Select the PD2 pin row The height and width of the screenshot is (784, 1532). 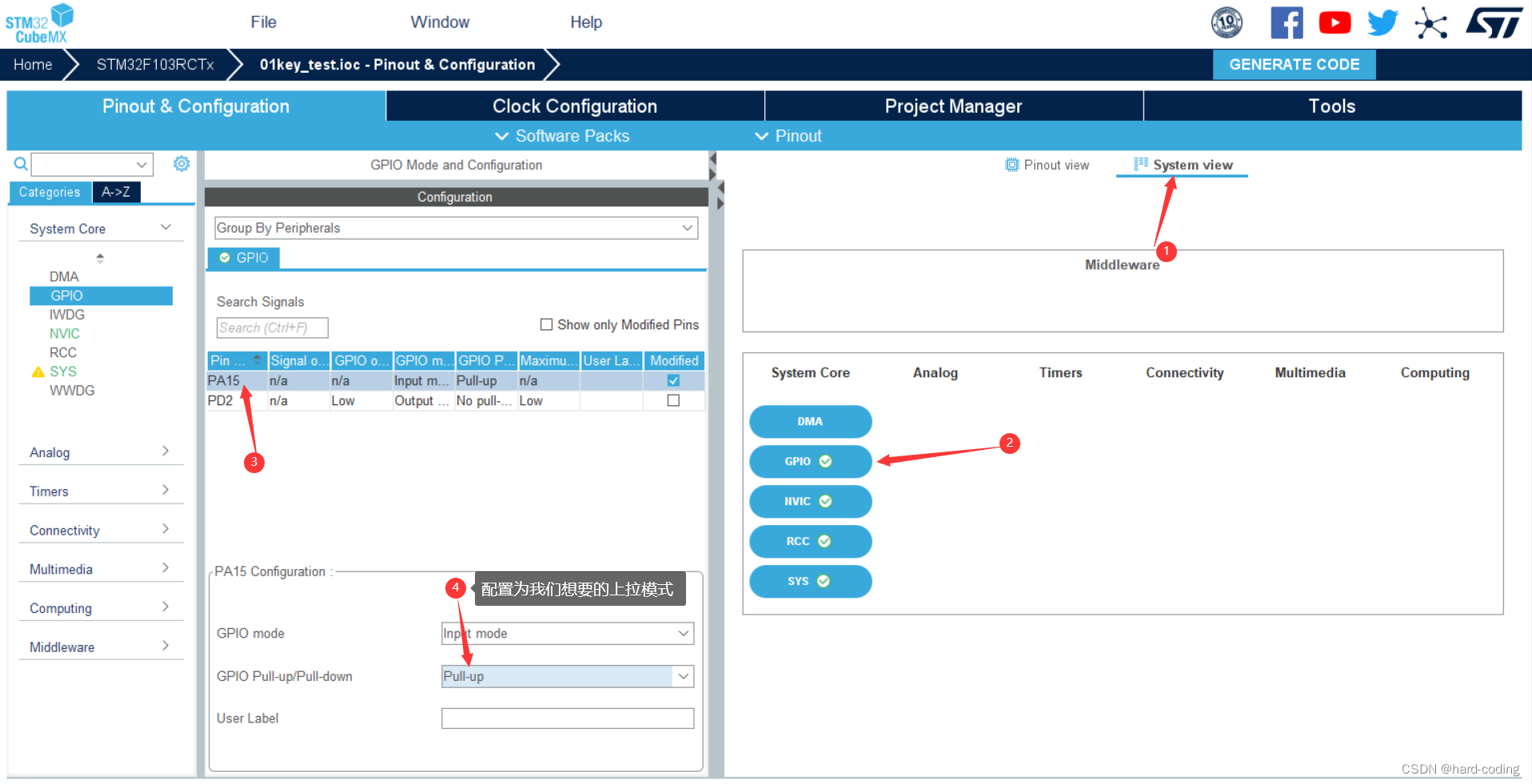[x=456, y=400]
